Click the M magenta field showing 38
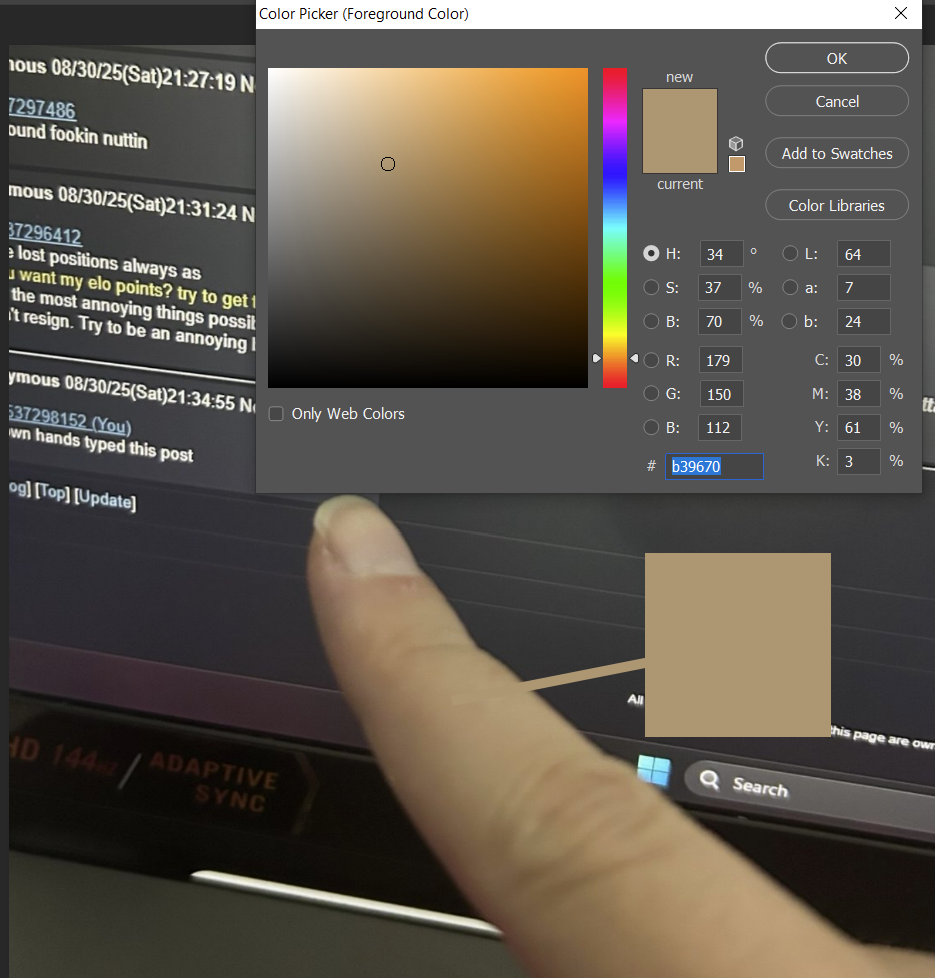935x978 pixels. pos(858,394)
